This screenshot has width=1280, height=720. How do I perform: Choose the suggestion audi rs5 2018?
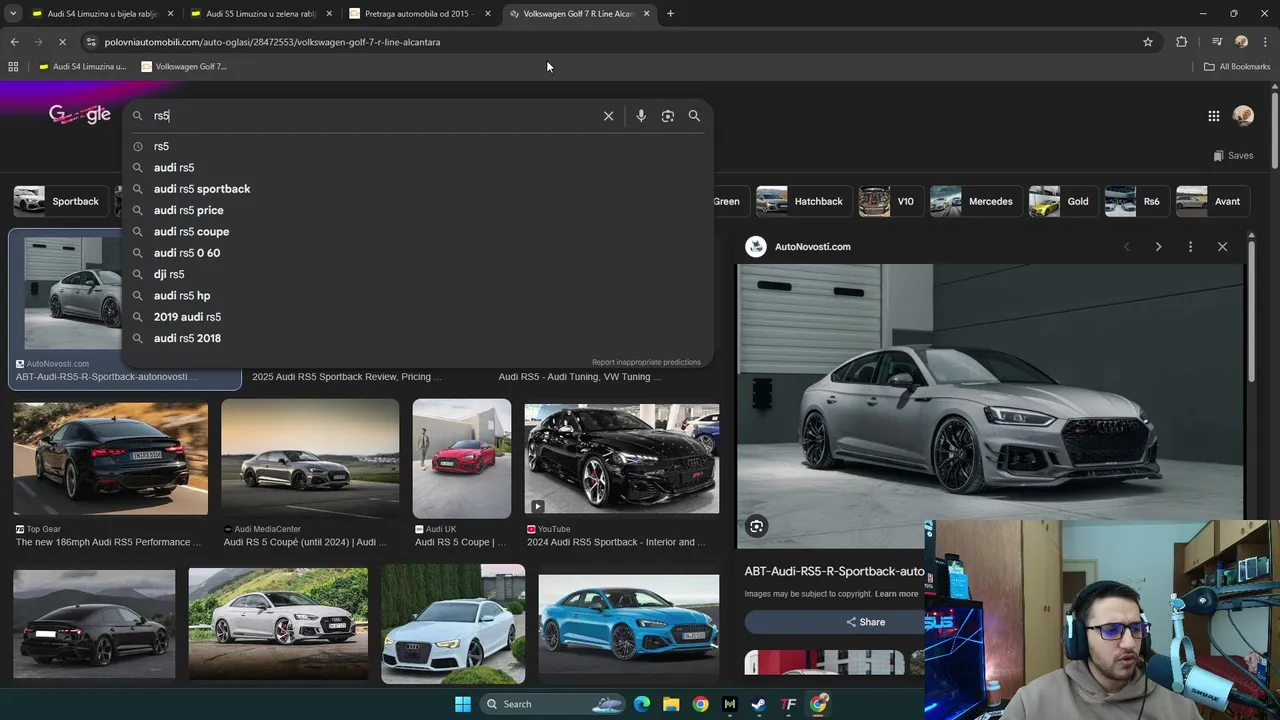pos(418,338)
